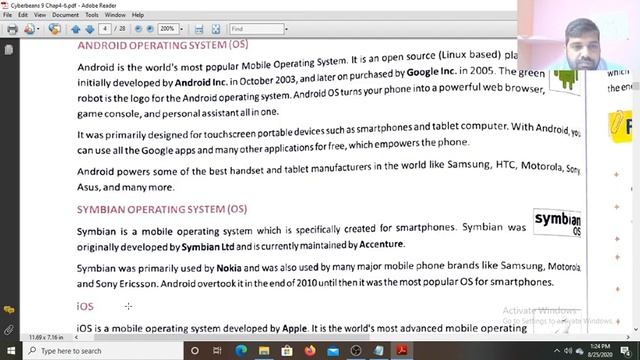This screenshot has width=640, height=360.
Task: Click the page size label '11.69 x 7.16 in'
Action: click(x=46, y=338)
